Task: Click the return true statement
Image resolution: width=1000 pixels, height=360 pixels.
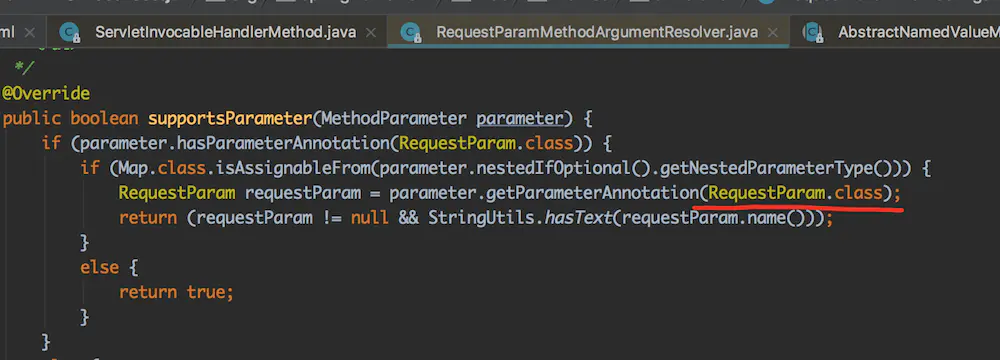Action: pos(177,292)
